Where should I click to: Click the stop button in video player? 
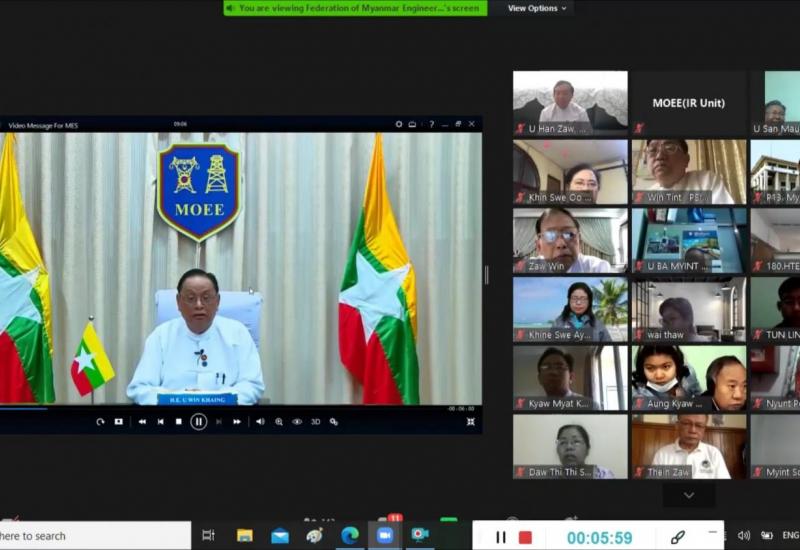pos(179,422)
